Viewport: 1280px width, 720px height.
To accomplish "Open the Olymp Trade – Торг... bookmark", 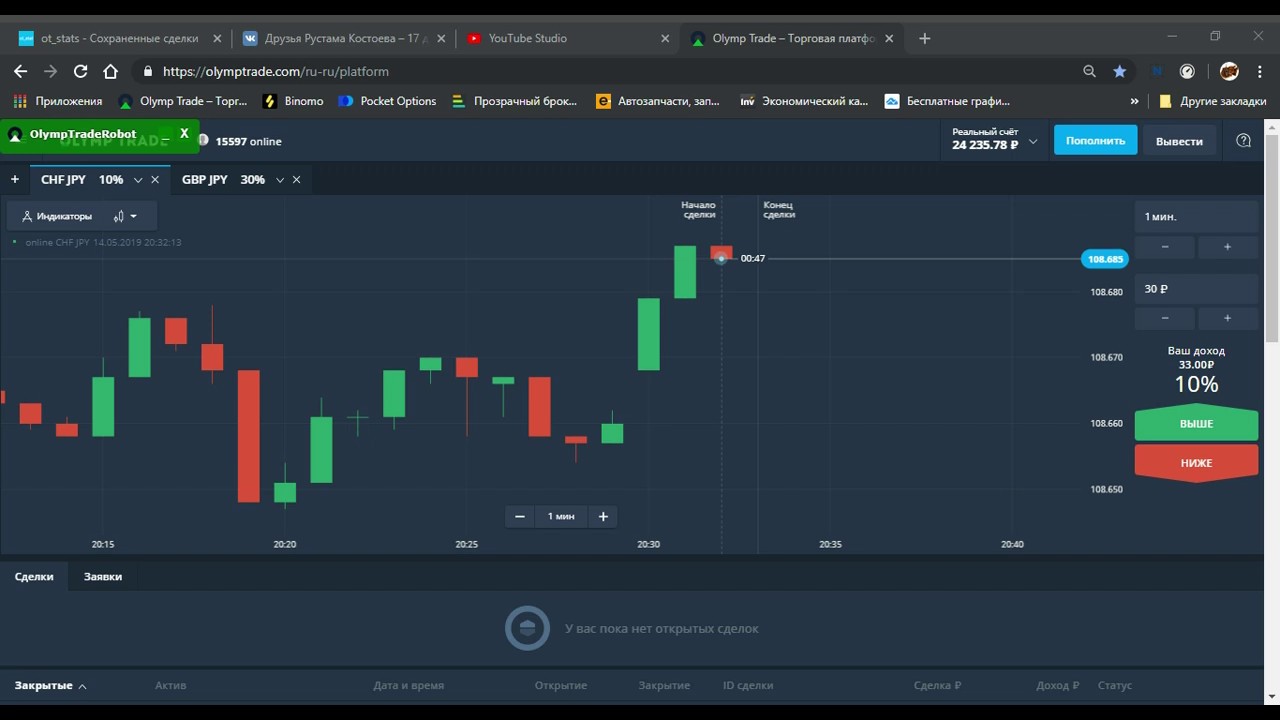I will [182, 101].
